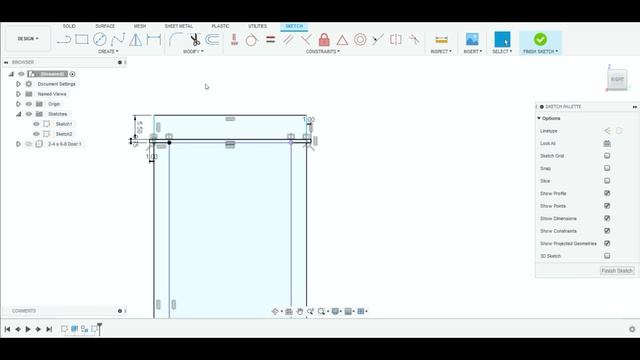Uncheck Show Projected Geometries checkbox
Screen dimensions: 640x360
(607, 243)
